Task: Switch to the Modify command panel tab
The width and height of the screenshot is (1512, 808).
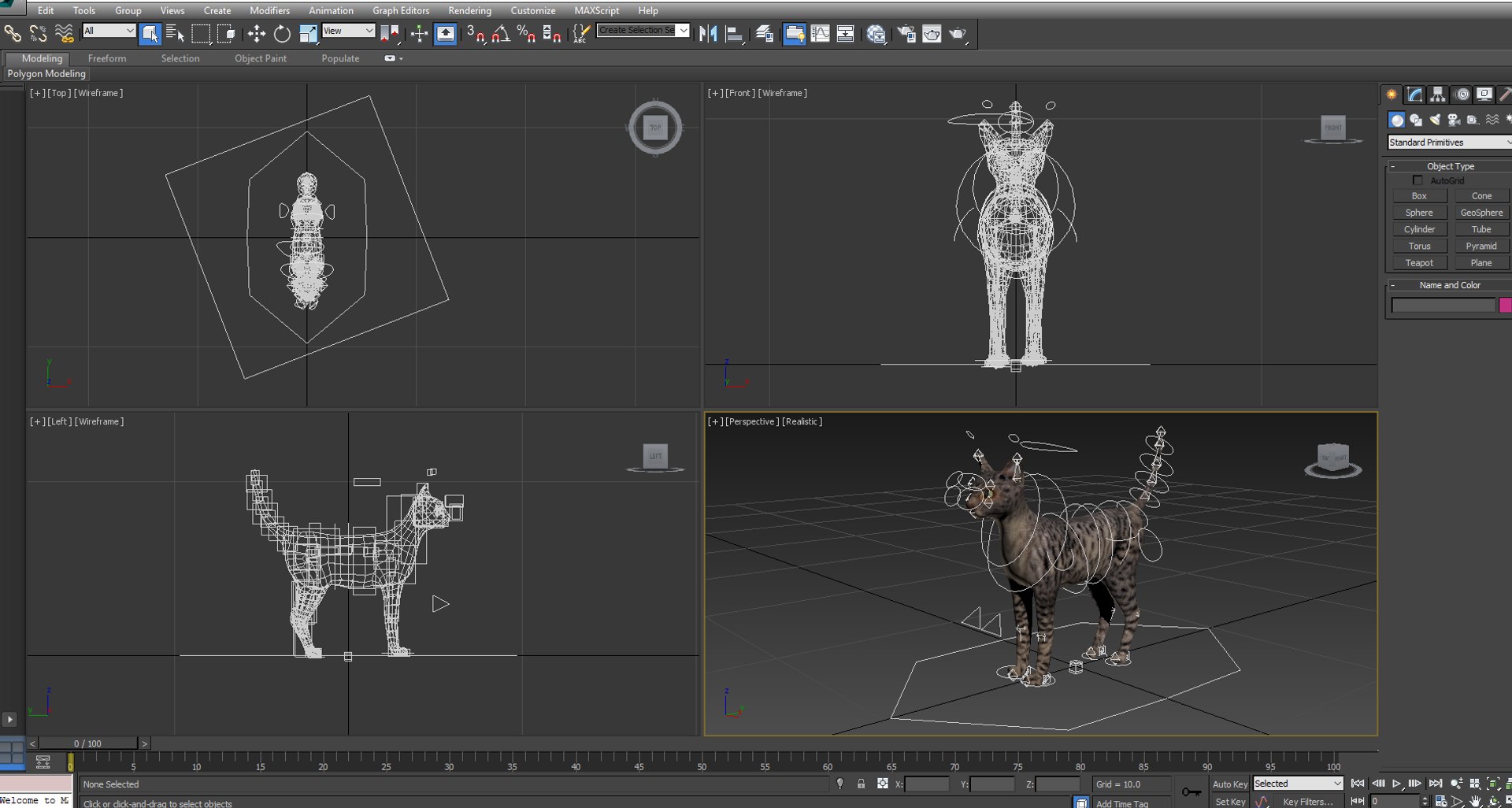Action: pyautogui.click(x=1415, y=95)
